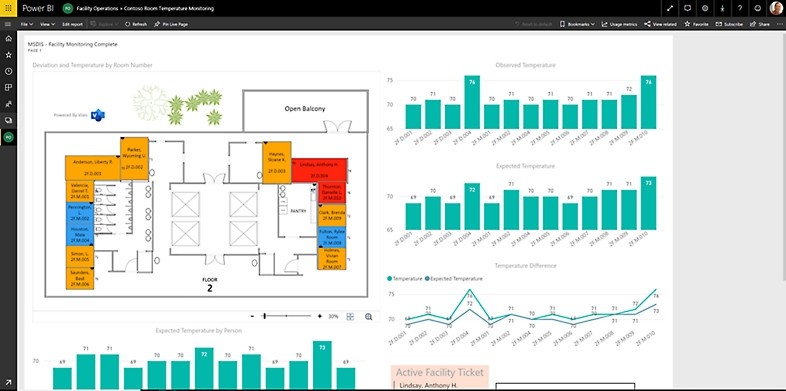
Task: Toggle full screen mode arrow icon
Action: 670,9
